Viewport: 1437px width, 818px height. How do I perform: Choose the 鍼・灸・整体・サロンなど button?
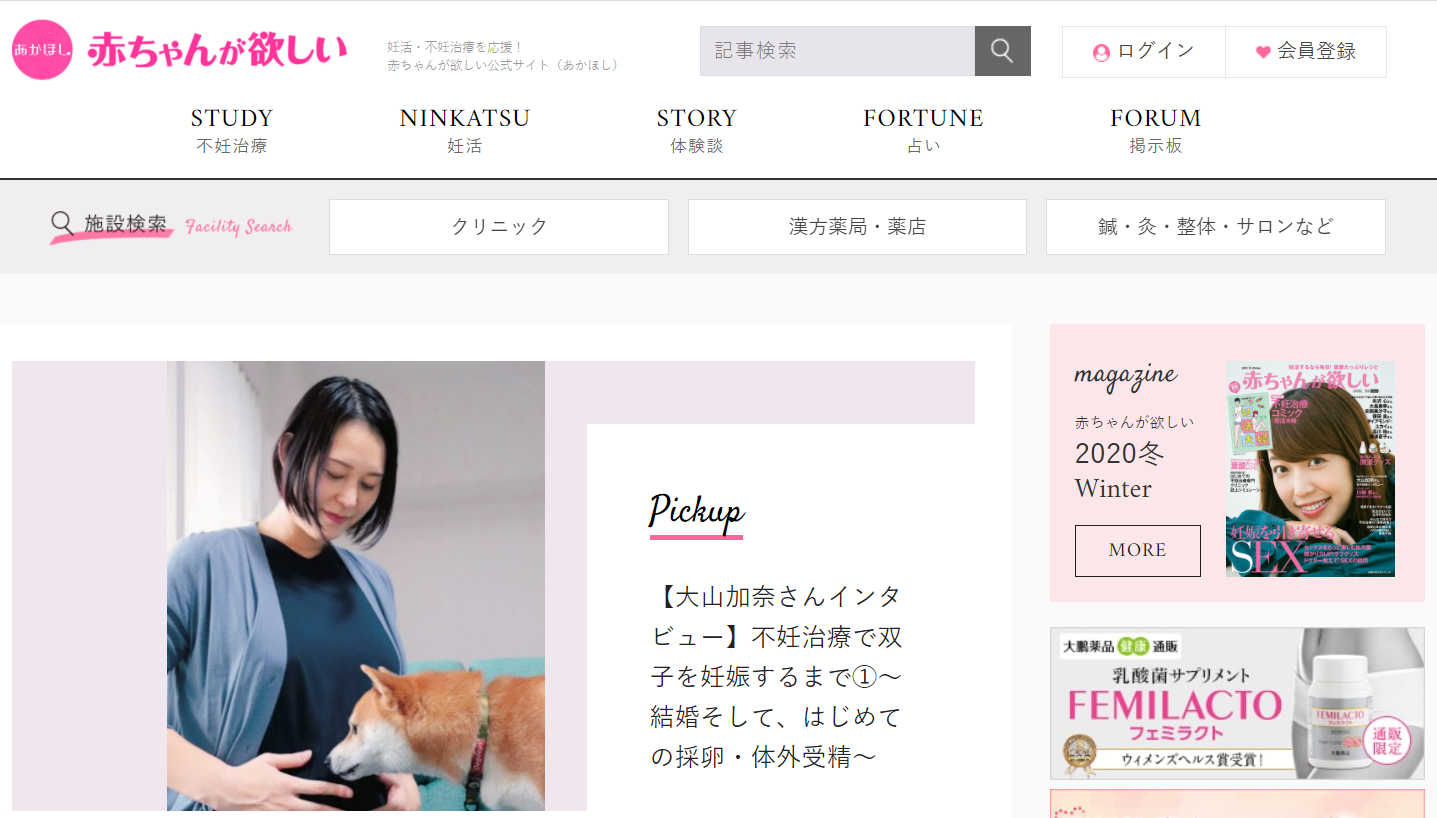pyautogui.click(x=1216, y=227)
